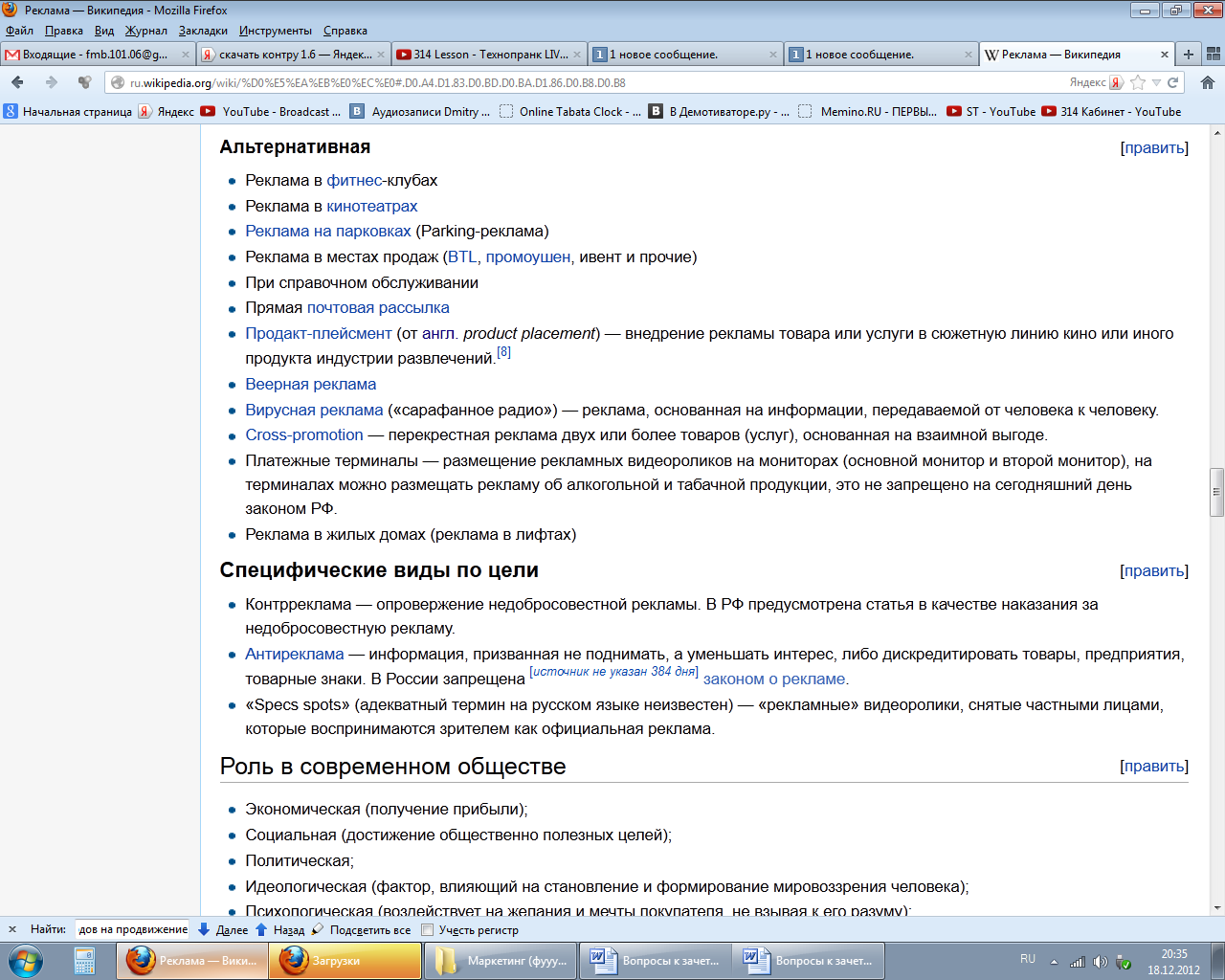
Task: Toggle the Учесть регистр checkbox
Action: point(428,929)
